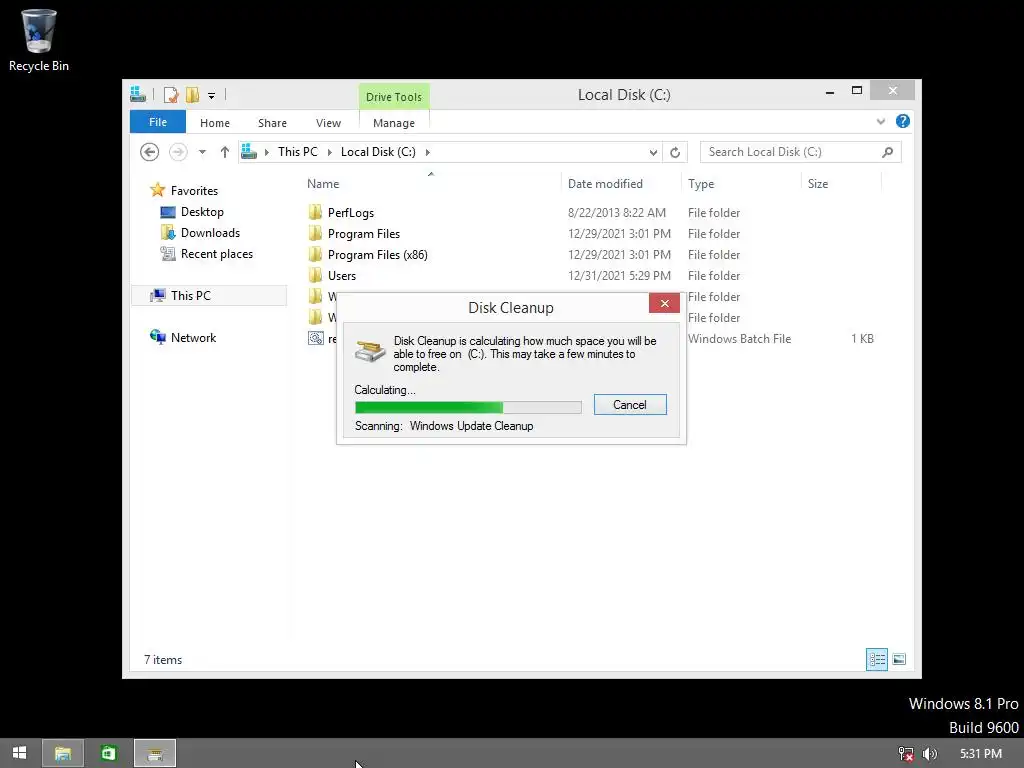
Task: Sort by the Size column header
Action: tap(818, 184)
